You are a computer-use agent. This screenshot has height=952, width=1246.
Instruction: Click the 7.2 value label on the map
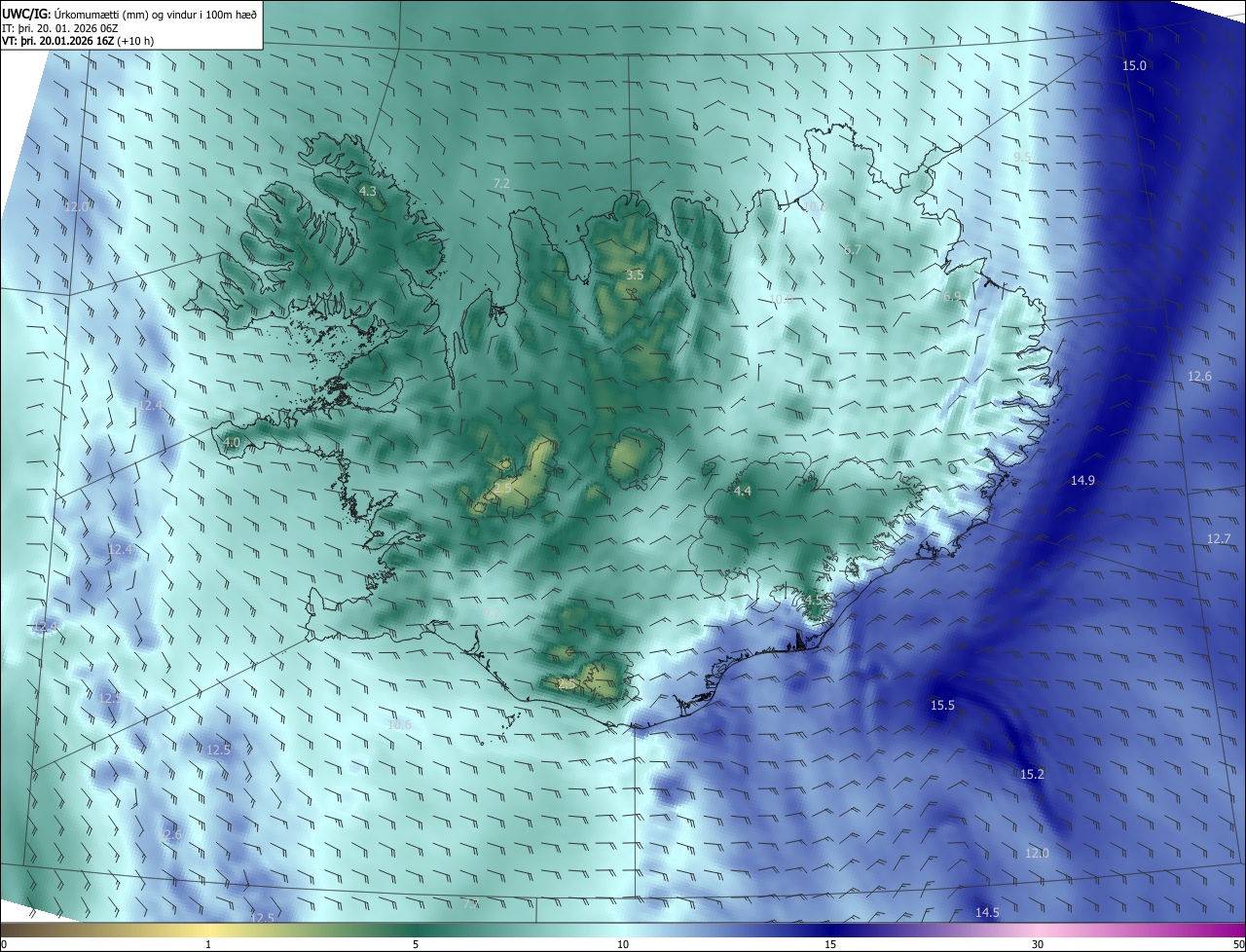[502, 184]
